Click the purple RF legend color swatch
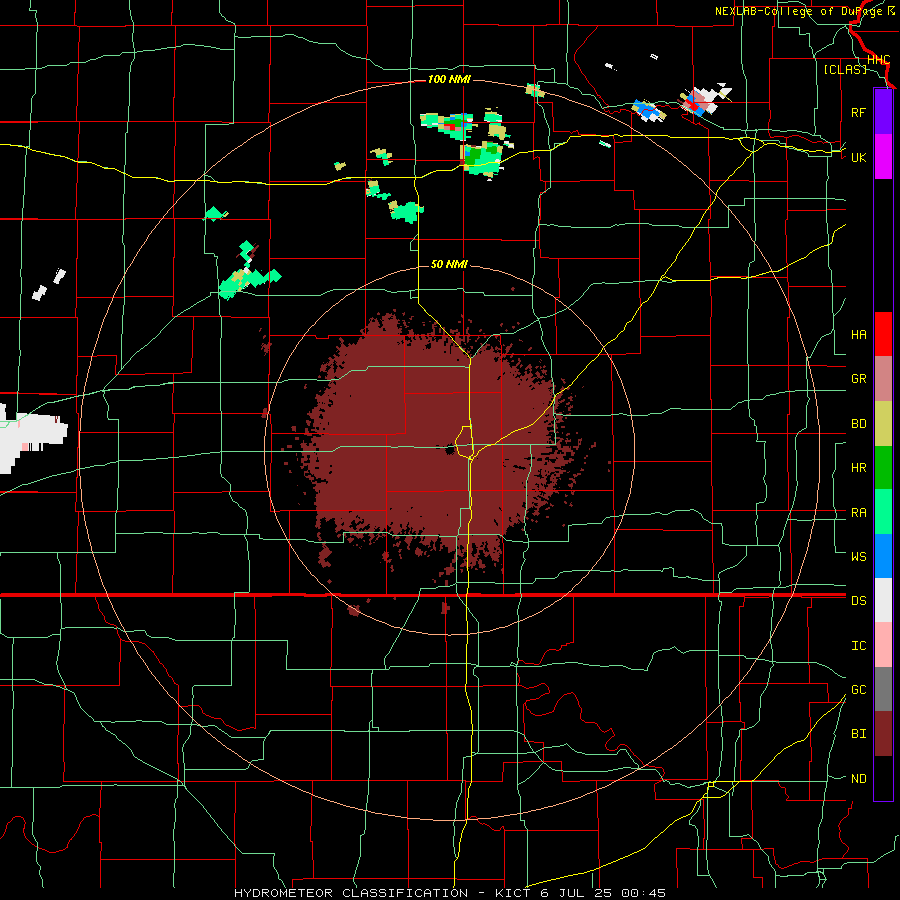Image resolution: width=900 pixels, height=900 pixels. click(883, 112)
